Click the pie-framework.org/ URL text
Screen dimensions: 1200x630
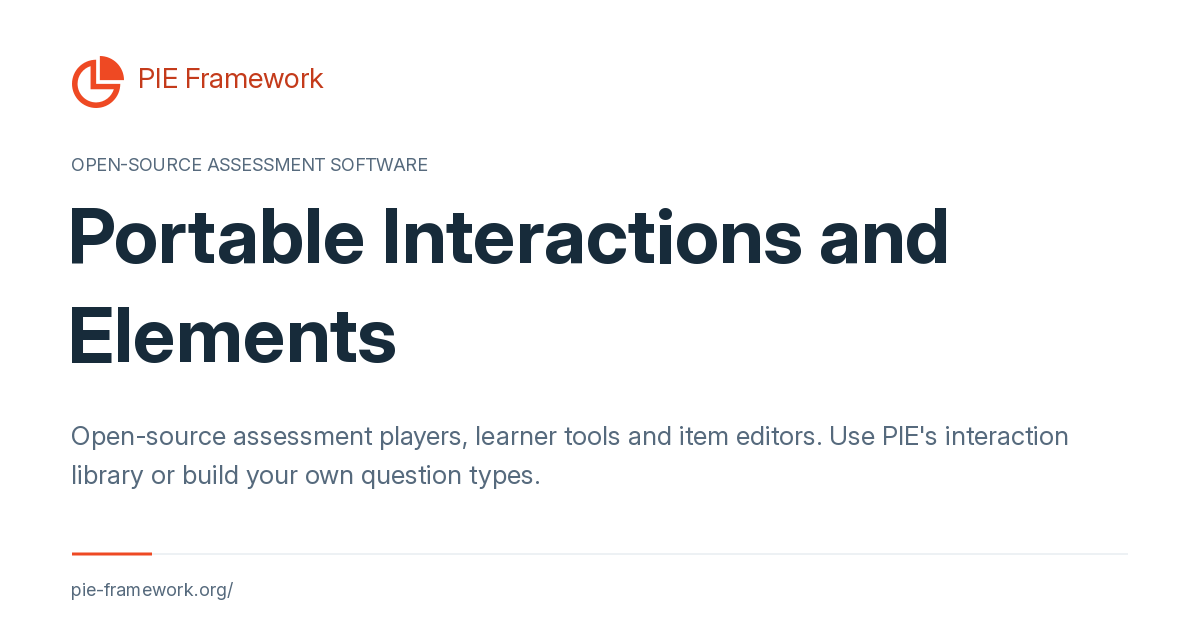point(152,590)
